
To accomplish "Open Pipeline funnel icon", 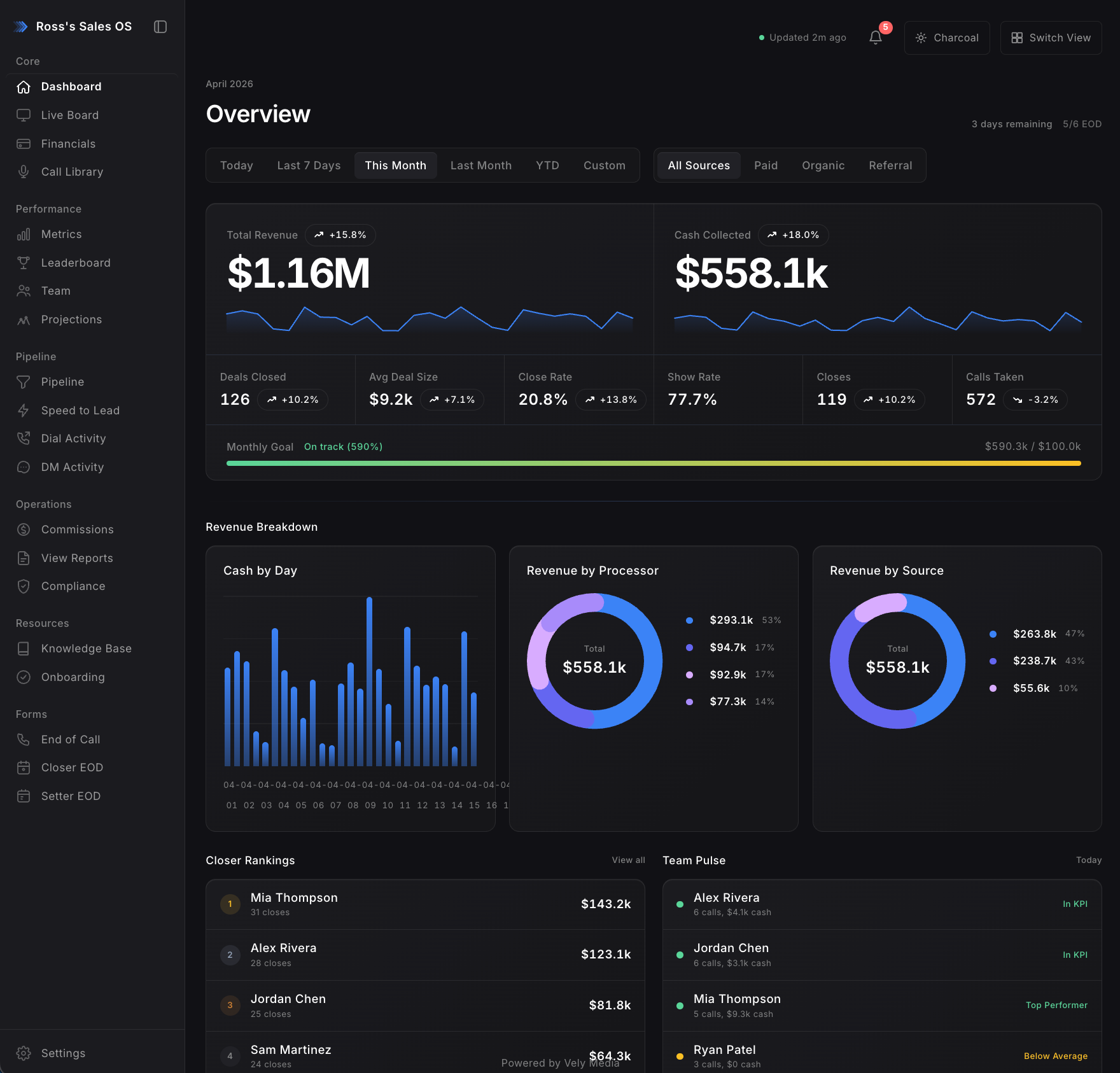I will tap(24, 382).
